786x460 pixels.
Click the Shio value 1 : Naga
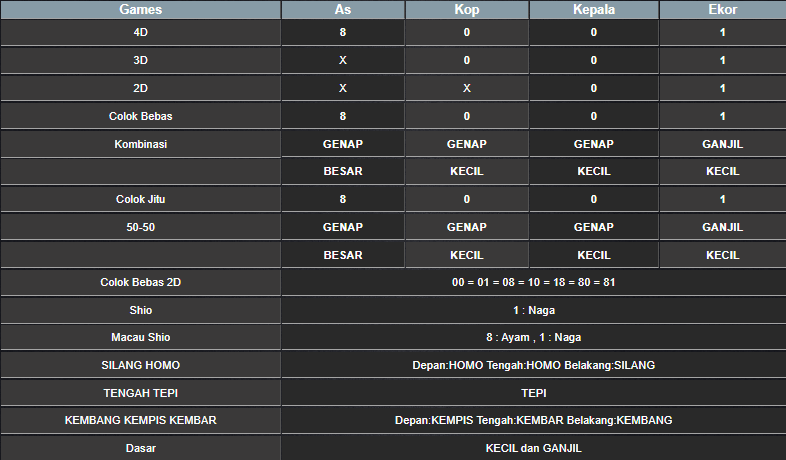coord(533,311)
